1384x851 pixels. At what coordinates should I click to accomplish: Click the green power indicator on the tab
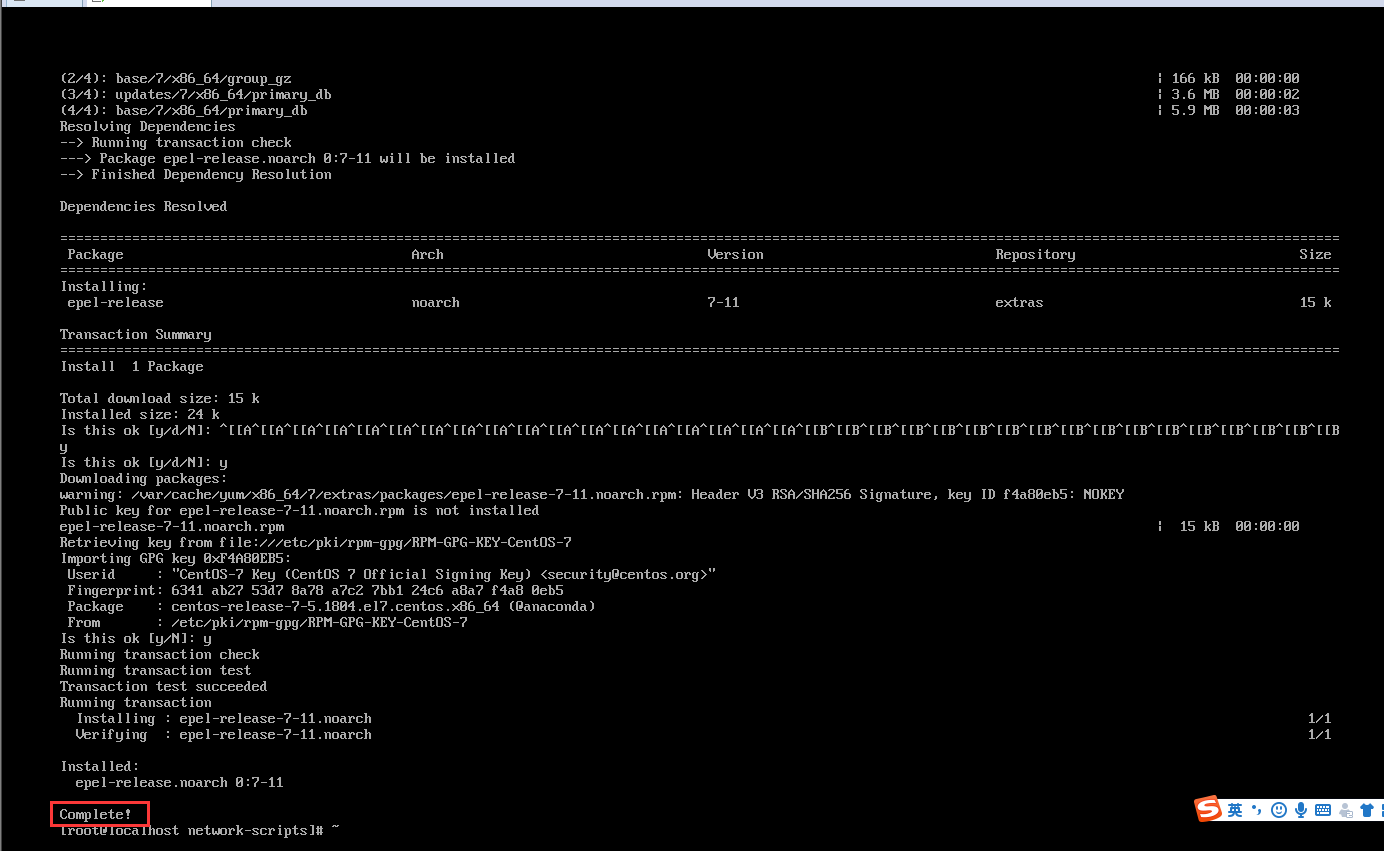[x=103, y=4]
